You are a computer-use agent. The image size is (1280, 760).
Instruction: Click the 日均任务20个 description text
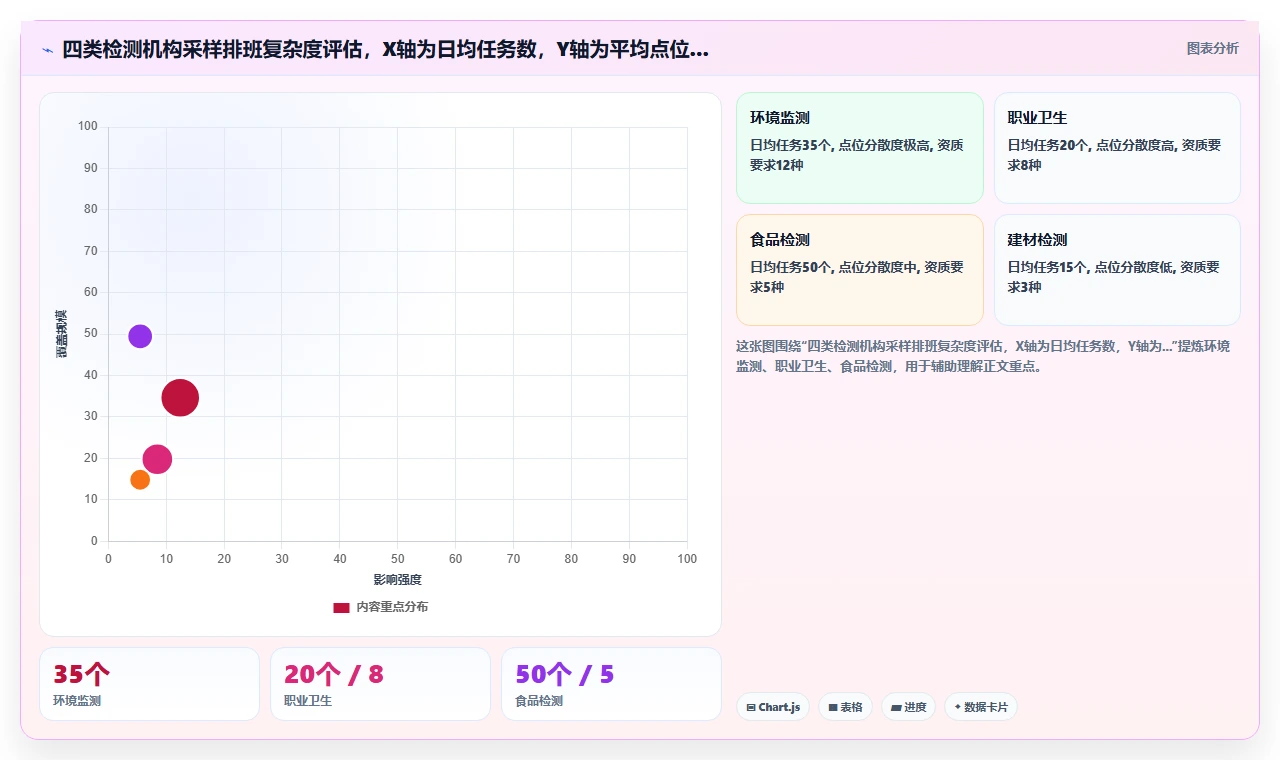tap(1114, 155)
